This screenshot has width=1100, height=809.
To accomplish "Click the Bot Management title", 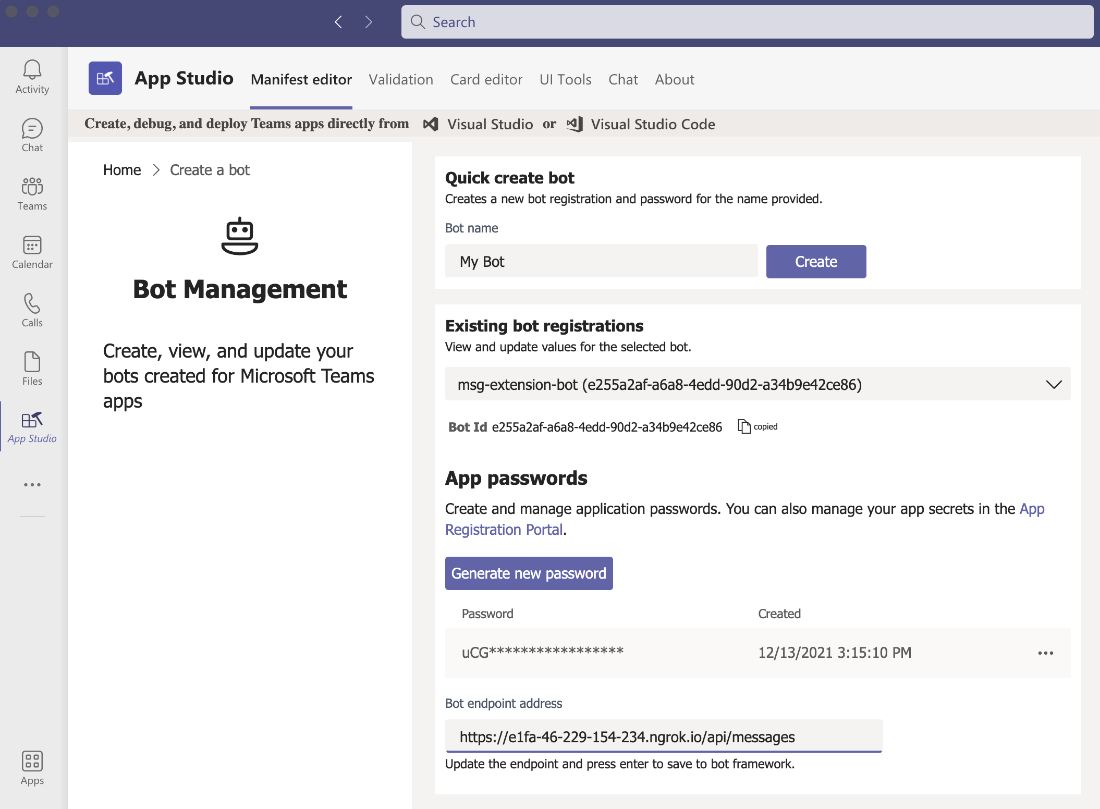I will (240, 289).
